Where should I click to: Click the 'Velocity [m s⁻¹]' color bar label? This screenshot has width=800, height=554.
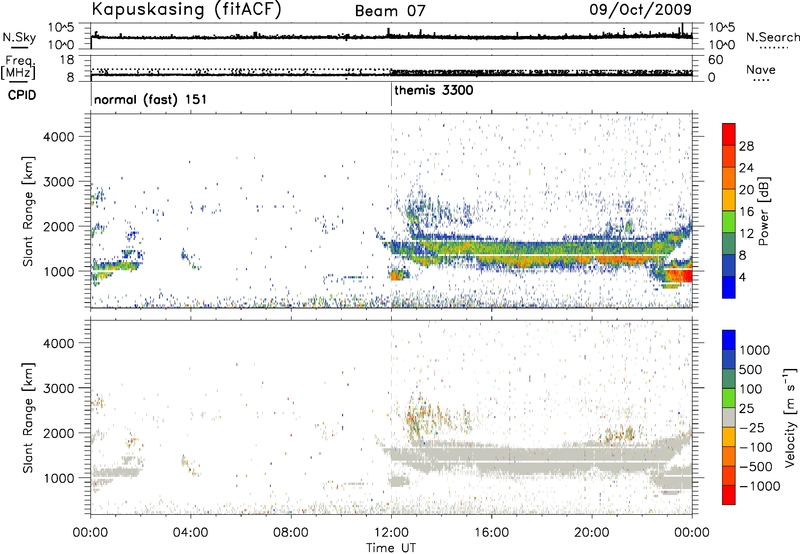pos(790,417)
